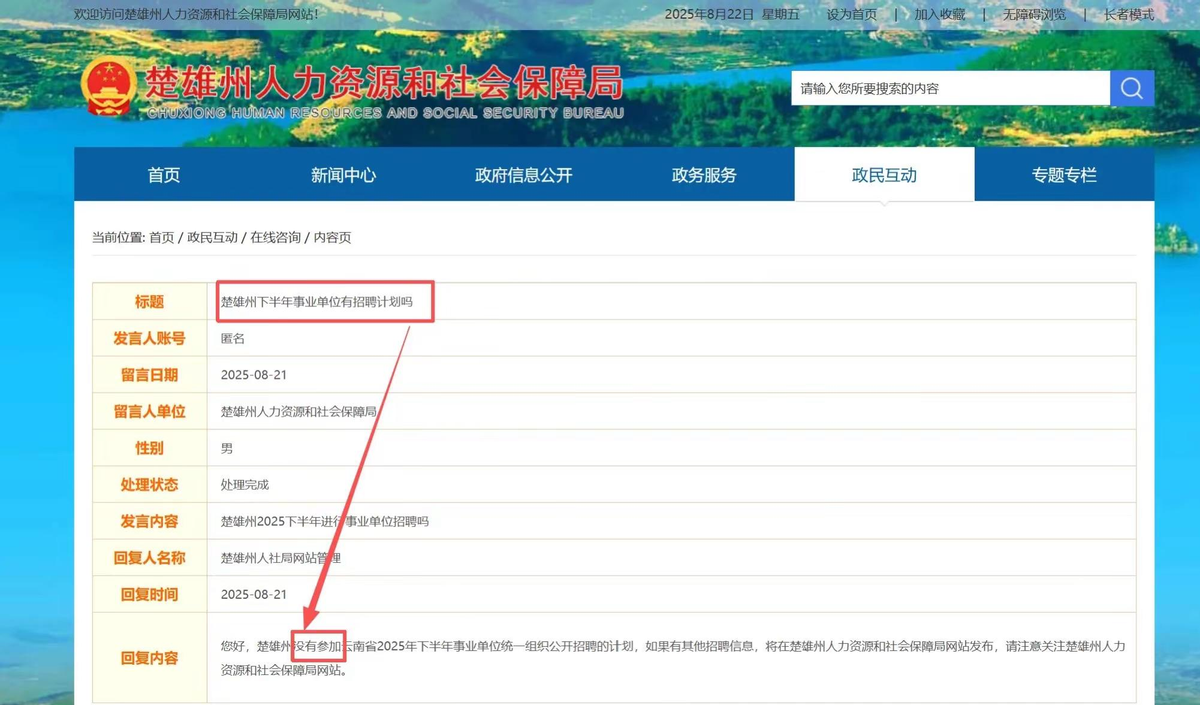Screen dimensions: 1200x705
Task: Go to 政民互动 in breadcrumb
Action: point(213,237)
